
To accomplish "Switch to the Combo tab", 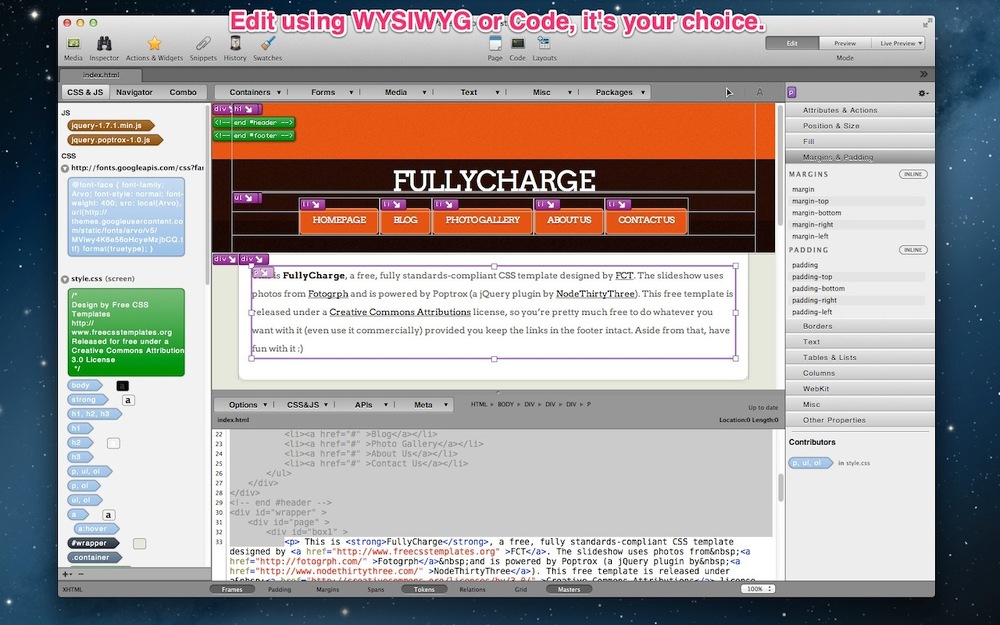I will pyautogui.click(x=183, y=92).
